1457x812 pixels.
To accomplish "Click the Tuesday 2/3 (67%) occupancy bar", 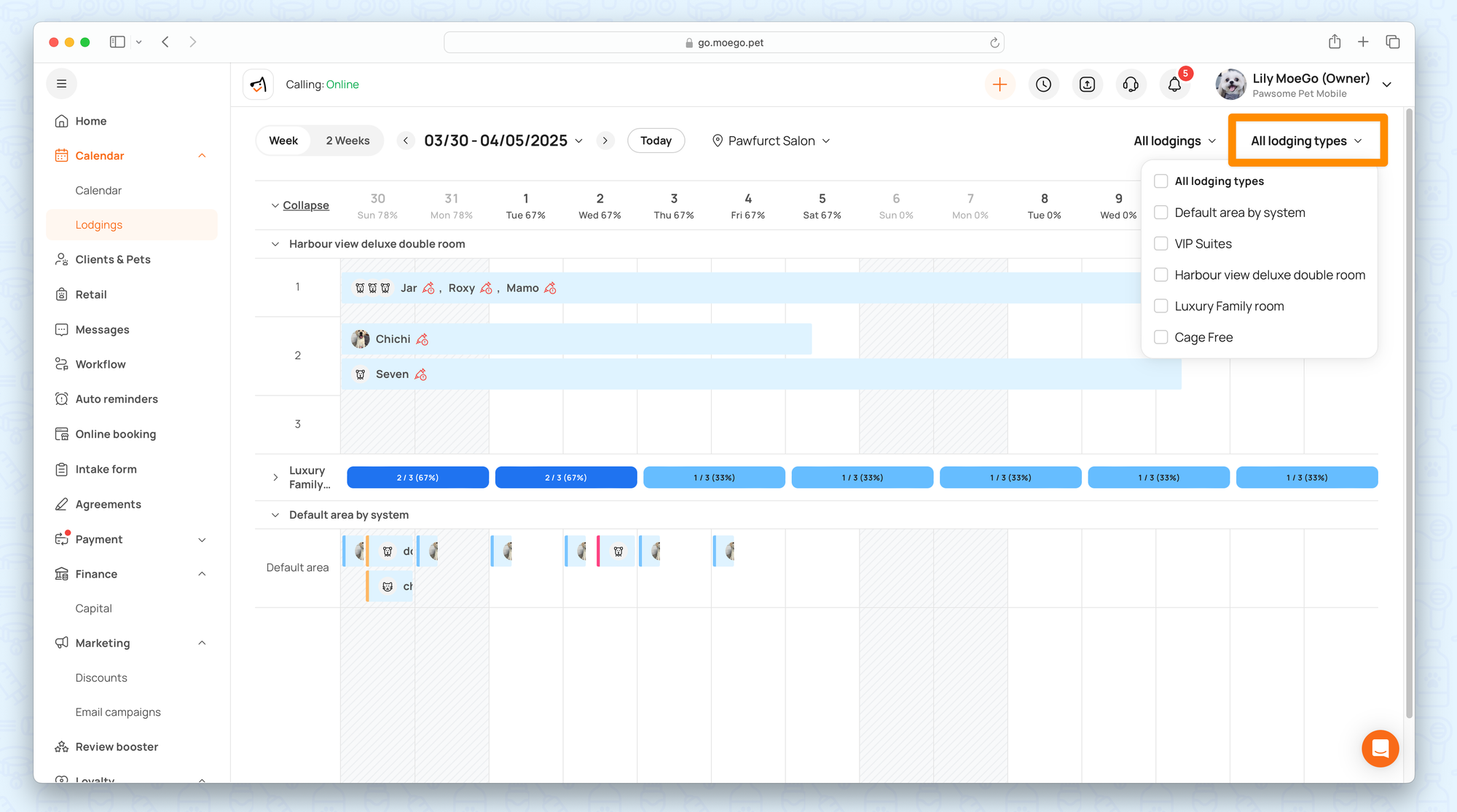I will pyautogui.click(x=565, y=478).
